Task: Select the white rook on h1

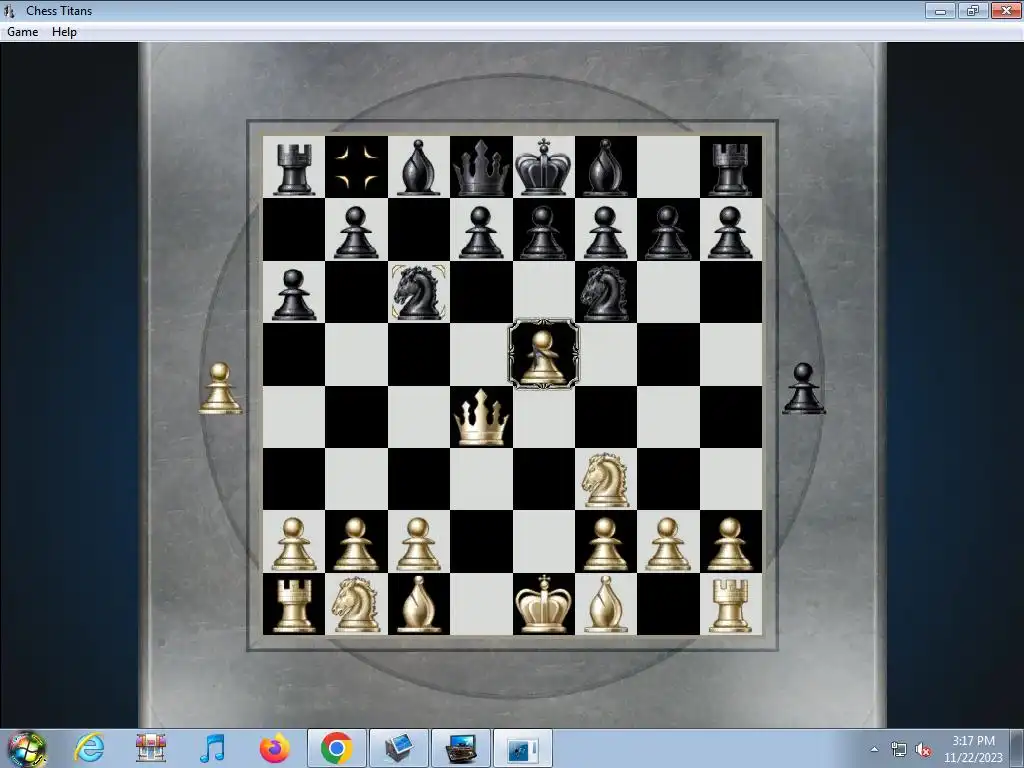Action: click(x=730, y=606)
